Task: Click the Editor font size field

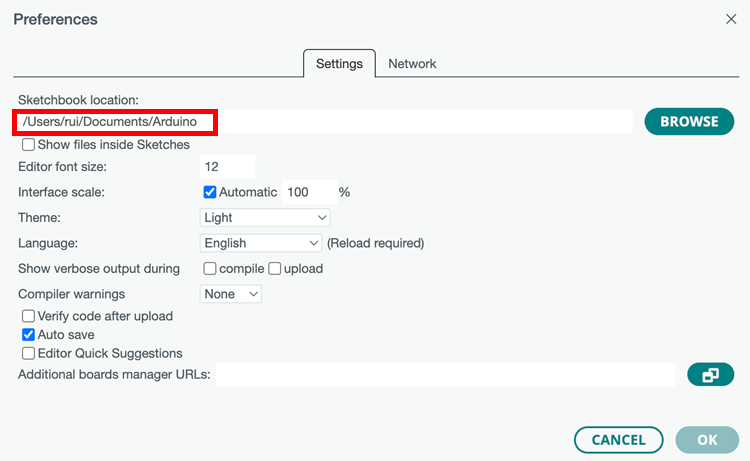Action: click(x=227, y=166)
